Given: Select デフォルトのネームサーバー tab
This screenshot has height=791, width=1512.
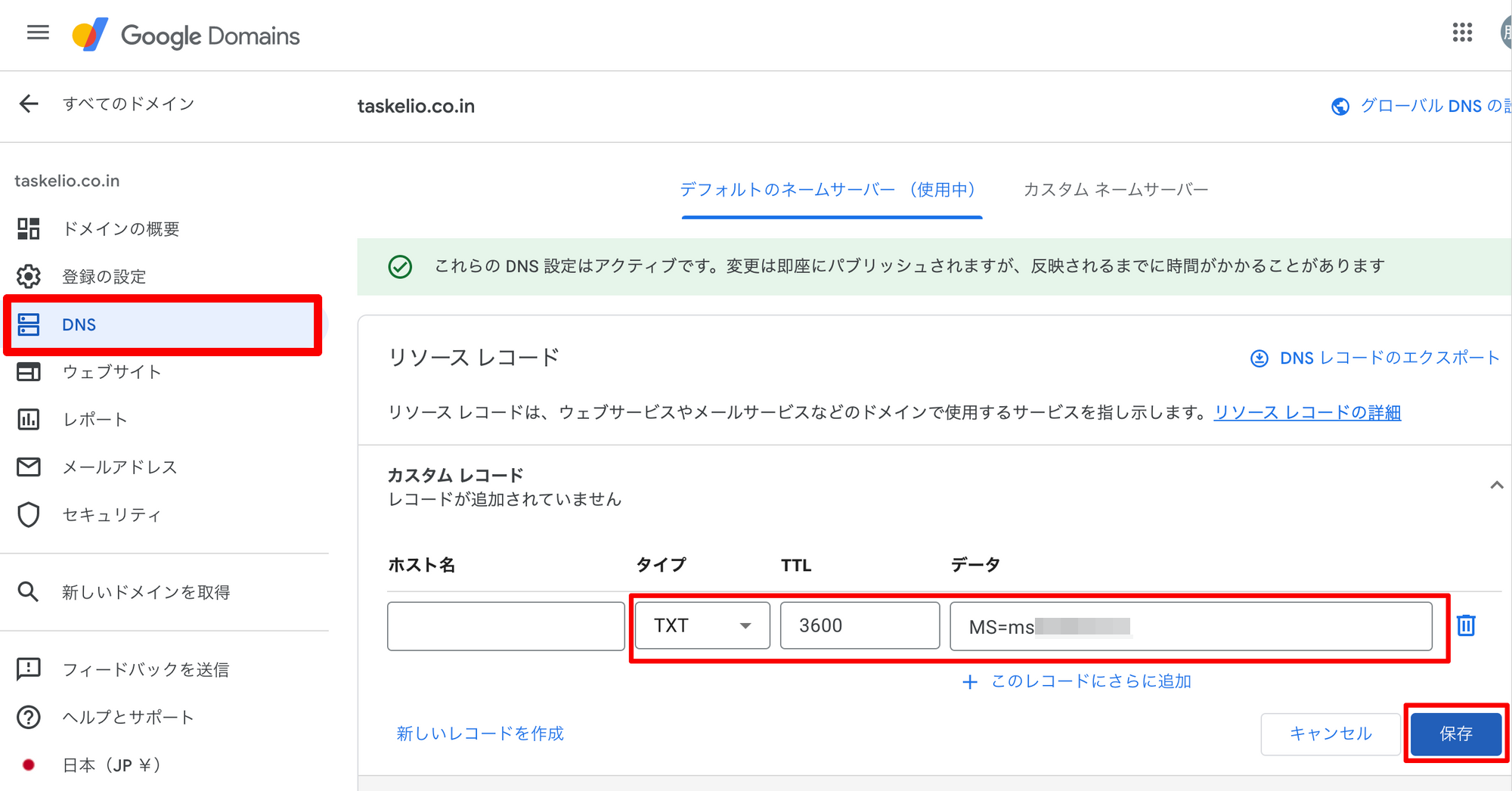Looking at the screenshot, I should tap(831, 190).
